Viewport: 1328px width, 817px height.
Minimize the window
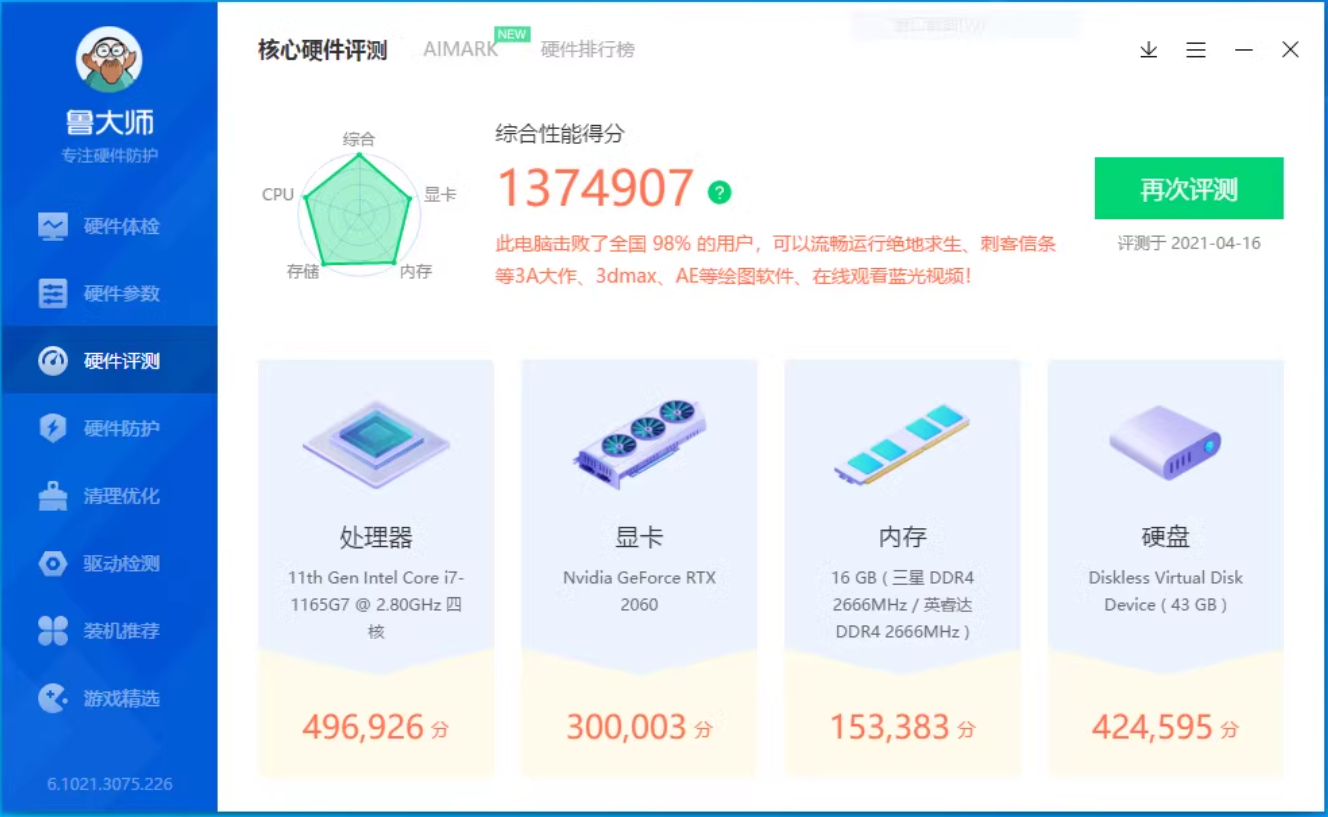1244,50
